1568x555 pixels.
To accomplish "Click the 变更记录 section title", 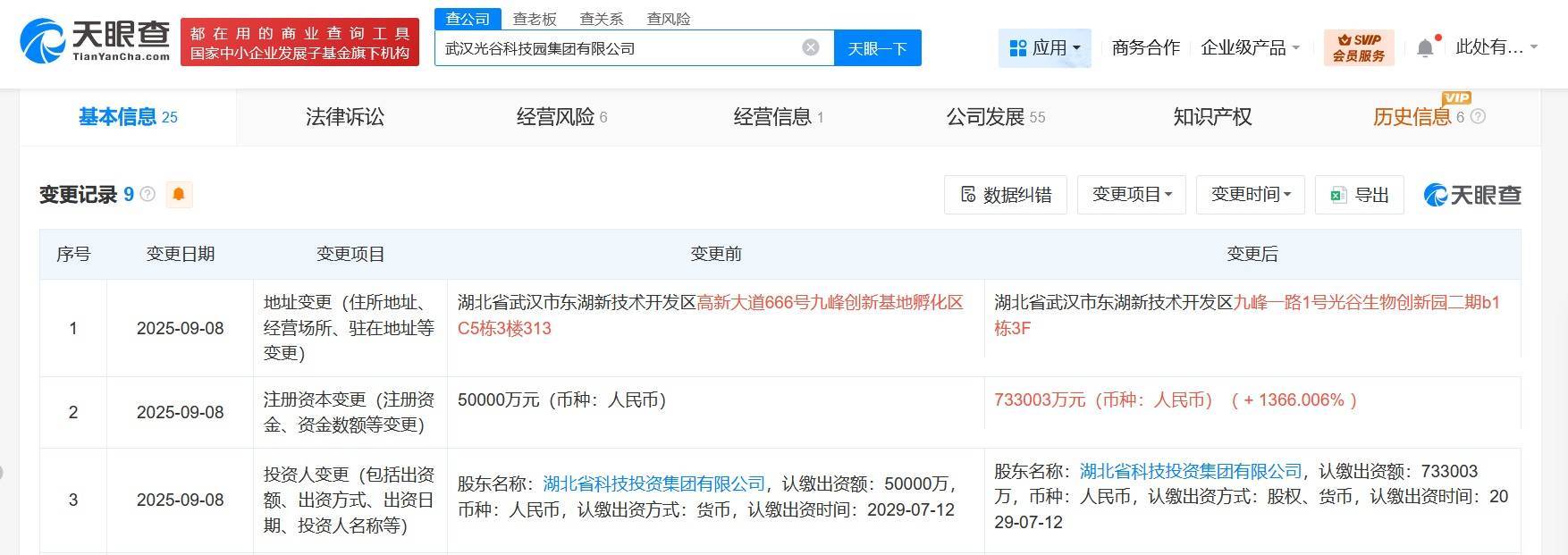I will click(79, 194).
